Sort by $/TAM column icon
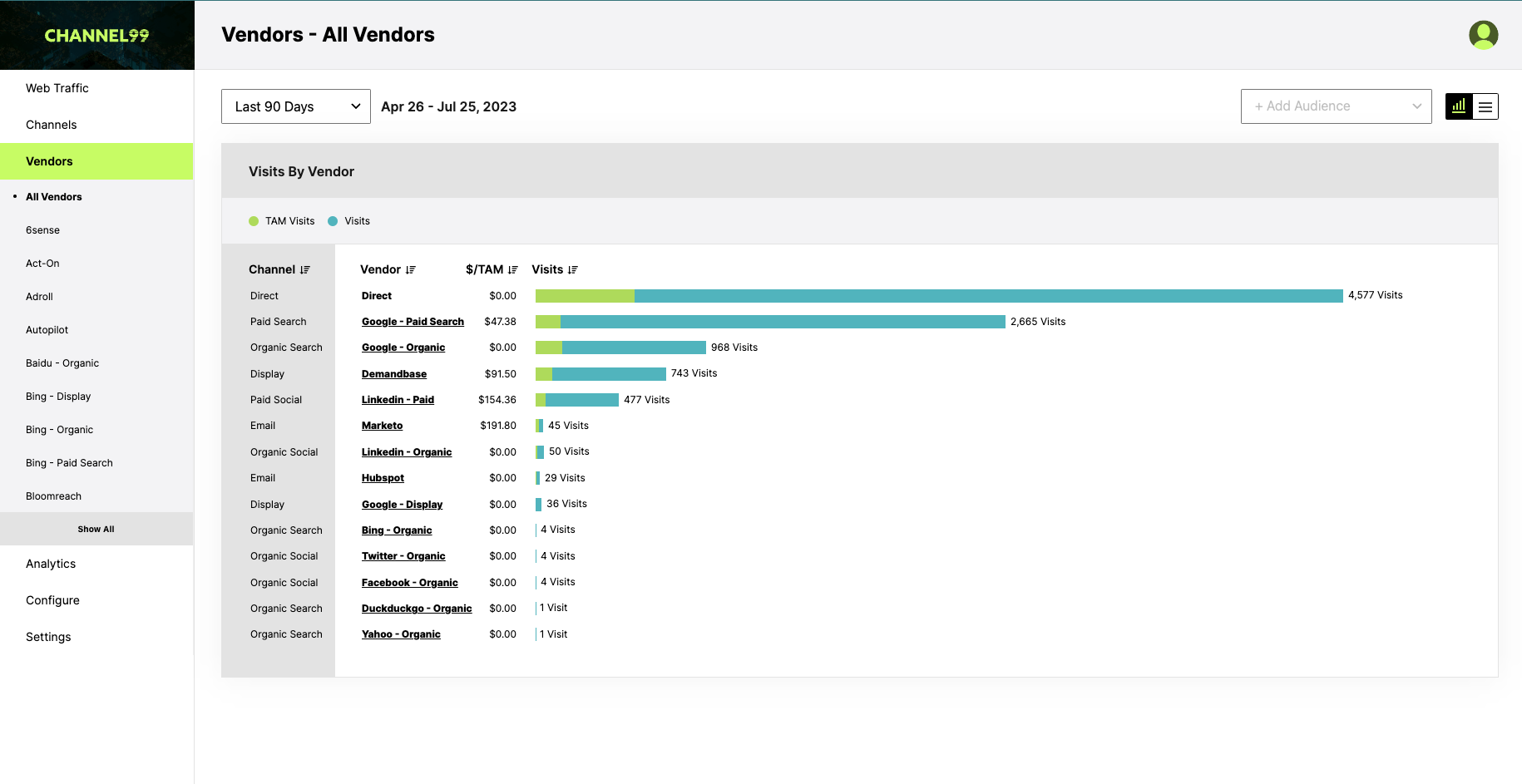This screenshot has height=784, width=1522. coord(512,270)
